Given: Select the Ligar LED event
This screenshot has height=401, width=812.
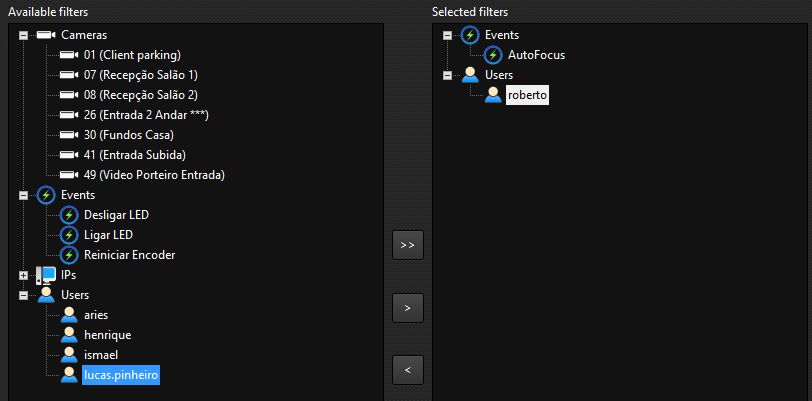Looking at the screenshot, I should [108, 235].
